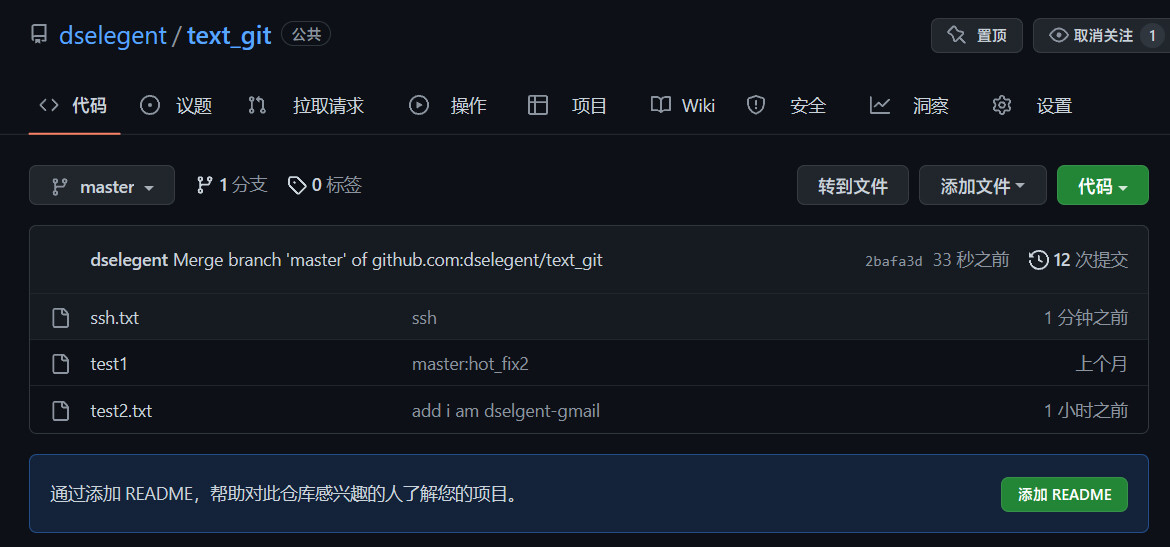
Task: Open the Wiki tab
Action: coord(683,106)
